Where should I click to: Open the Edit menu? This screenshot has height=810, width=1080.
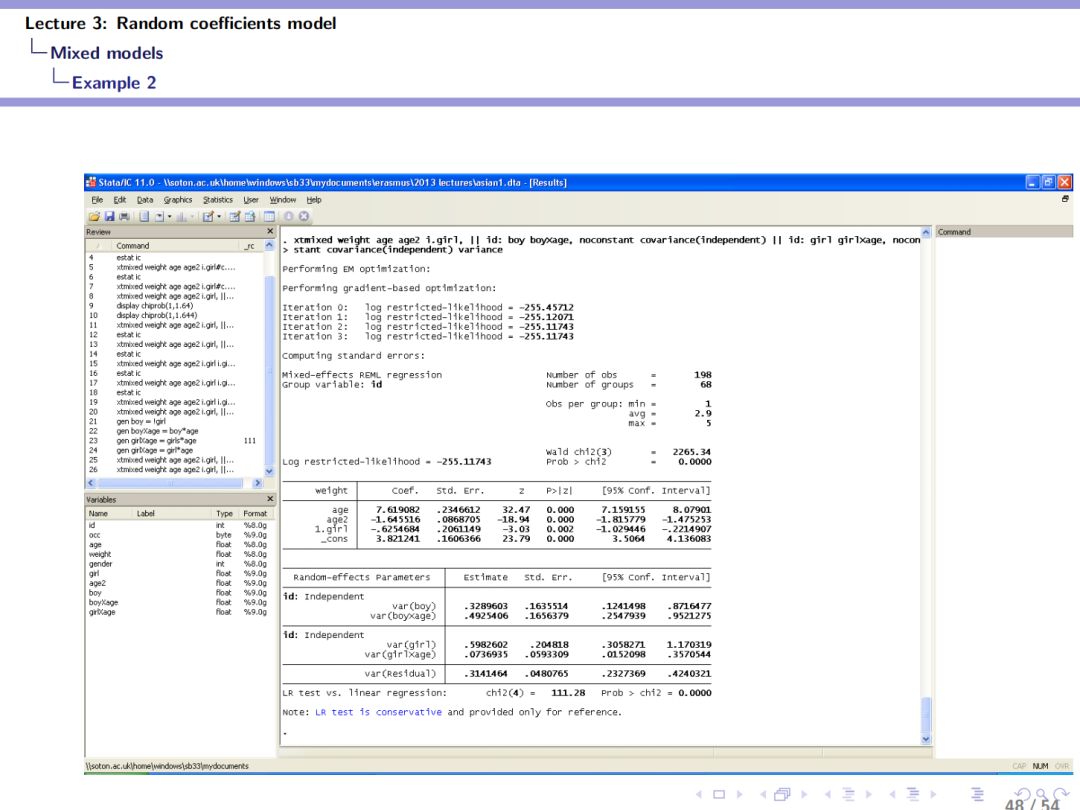click(120, 200)
